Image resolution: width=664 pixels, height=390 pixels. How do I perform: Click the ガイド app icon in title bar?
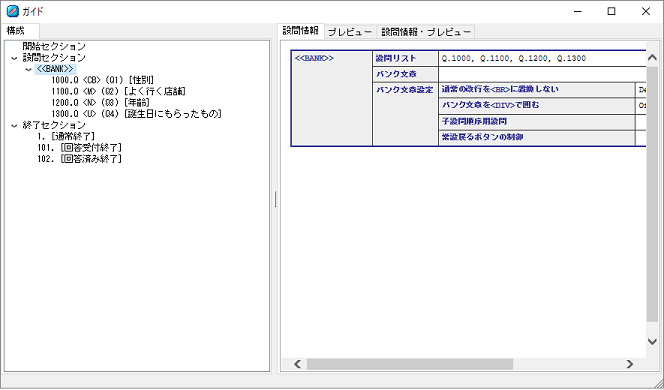[x=12, y=11]
